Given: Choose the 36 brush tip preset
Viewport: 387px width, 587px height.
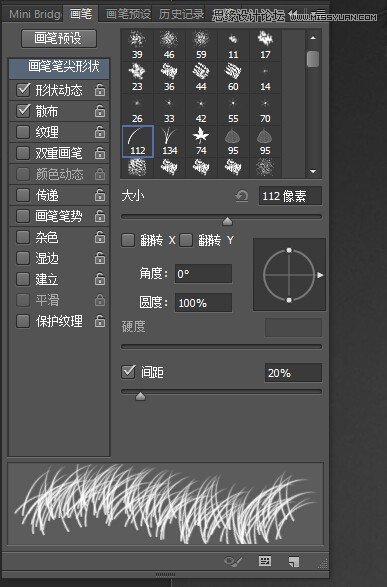Looking at the screenshot, I should (169, 77).
